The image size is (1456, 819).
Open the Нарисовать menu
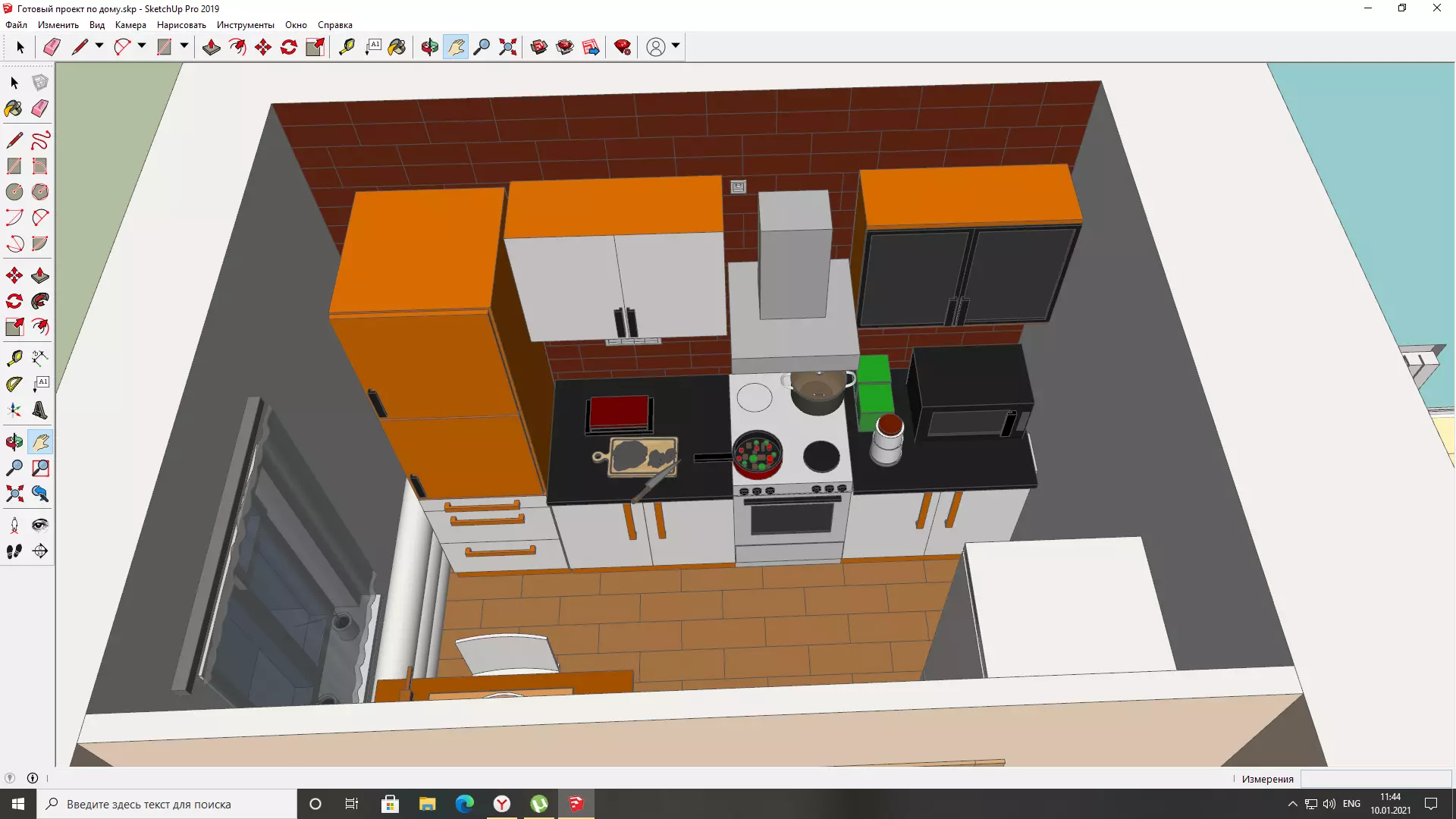tap(181, 25)
